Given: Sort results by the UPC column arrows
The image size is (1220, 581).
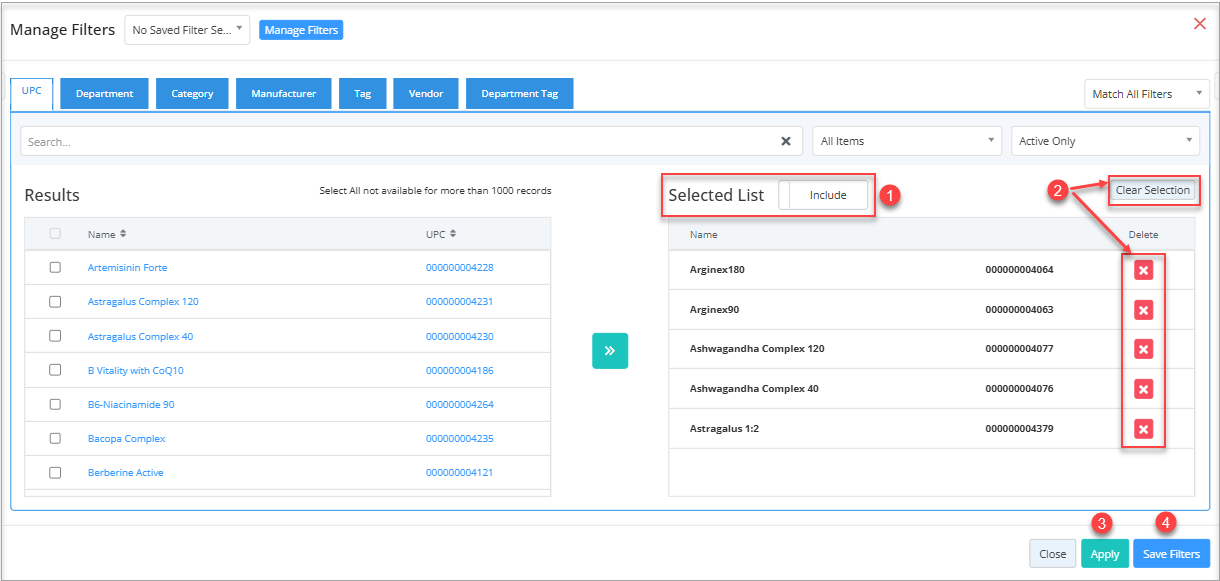Looking at the screenshot, I should [x=453, y=234].
